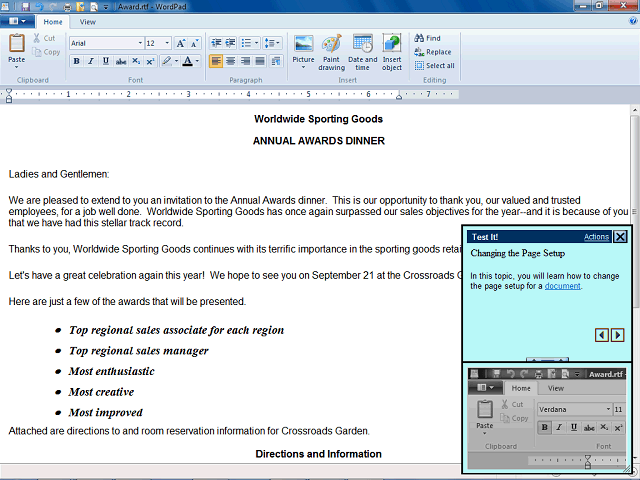Align text left
Image resolution: width=640 pixels, height=480 pixels.
pyautogui.click(x=216, y=61)
